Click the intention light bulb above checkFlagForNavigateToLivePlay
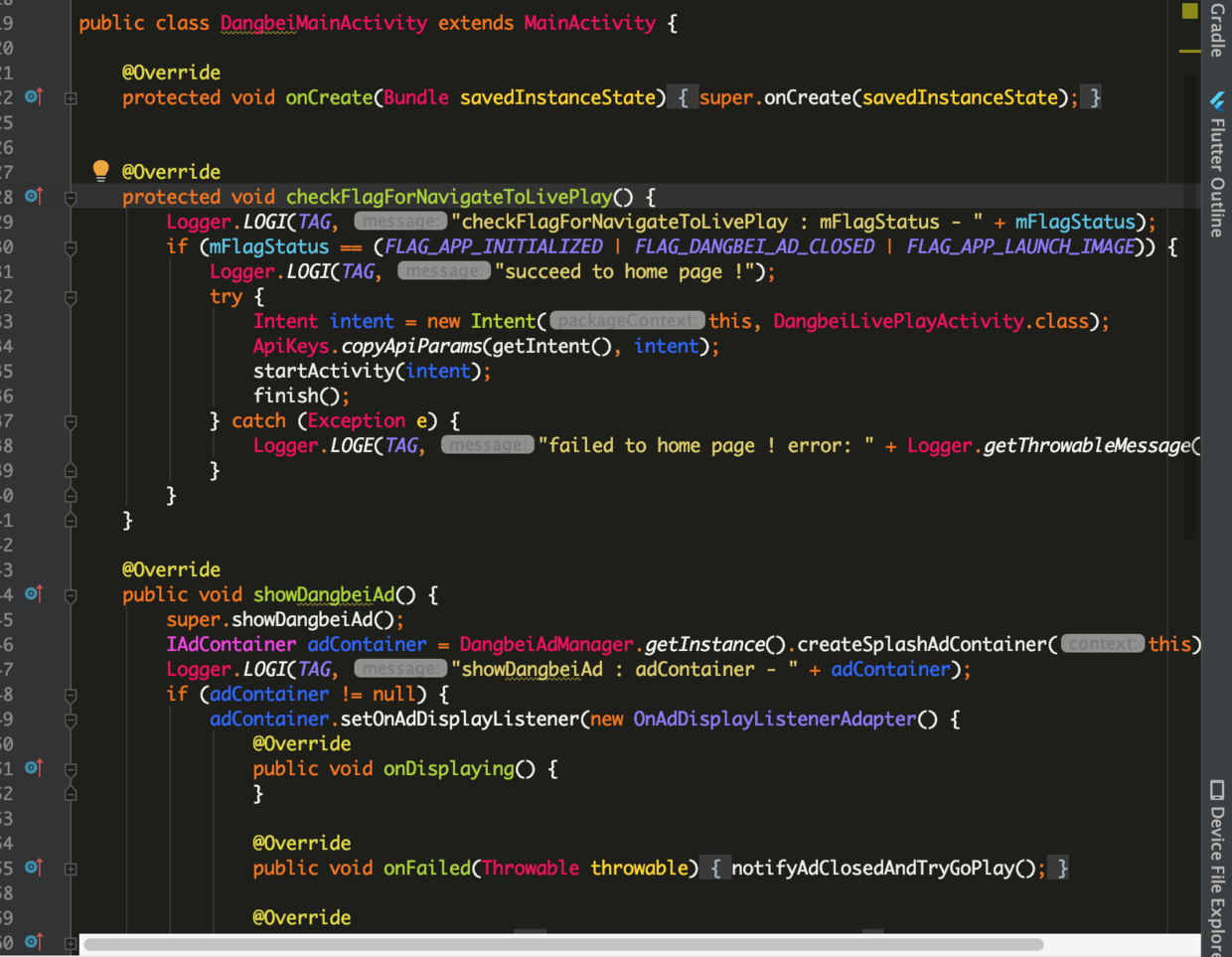The height and width of the screenshot is (957, 1232). (x=100, y=170)
